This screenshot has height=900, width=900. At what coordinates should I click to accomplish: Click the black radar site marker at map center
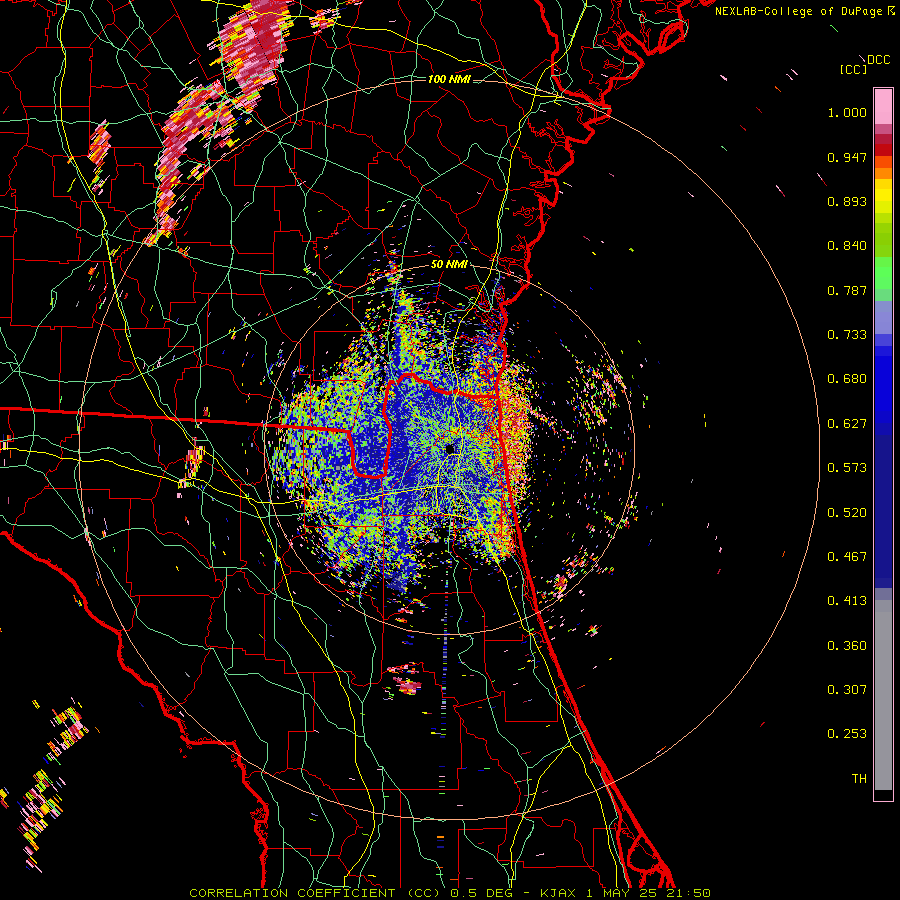(451, 449)
